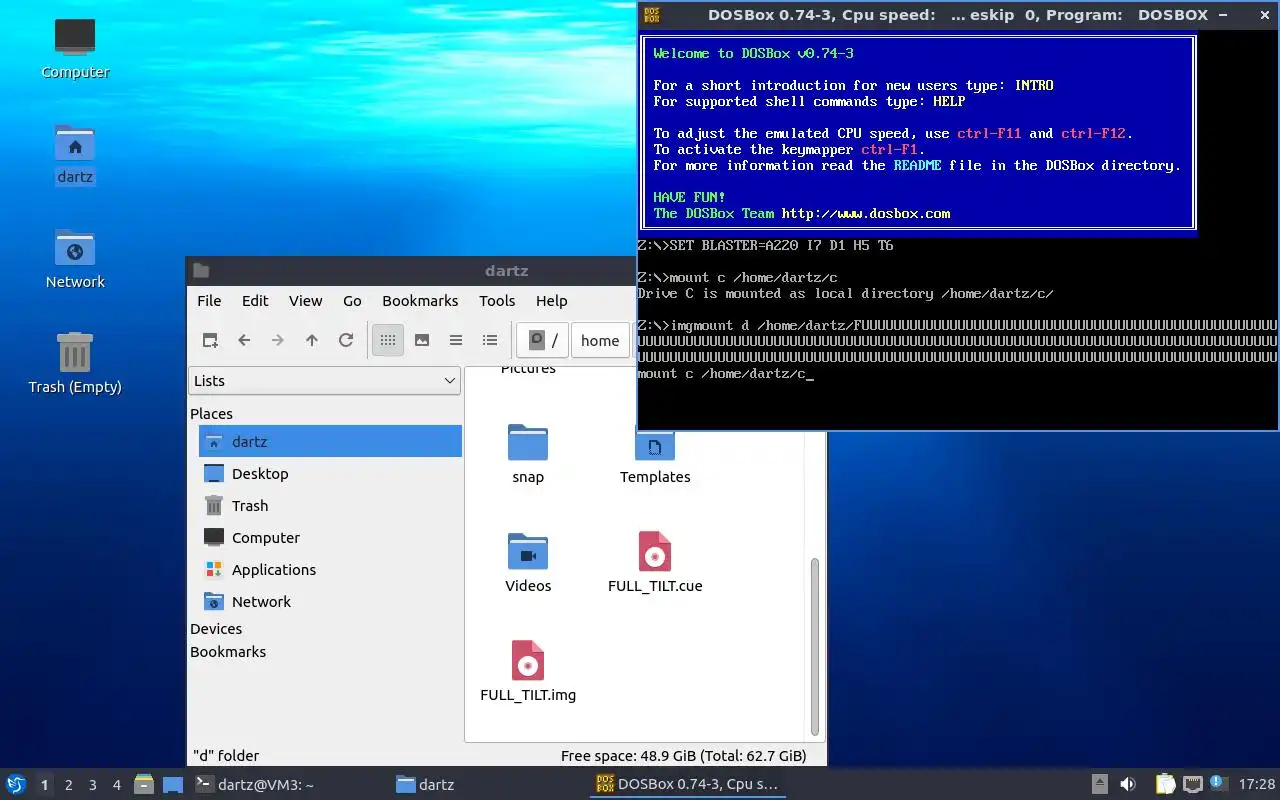Open the Lists side pane dropdown
This screenshot has height=800, width=1280.
pyautogui.click(x=325, y=380)
